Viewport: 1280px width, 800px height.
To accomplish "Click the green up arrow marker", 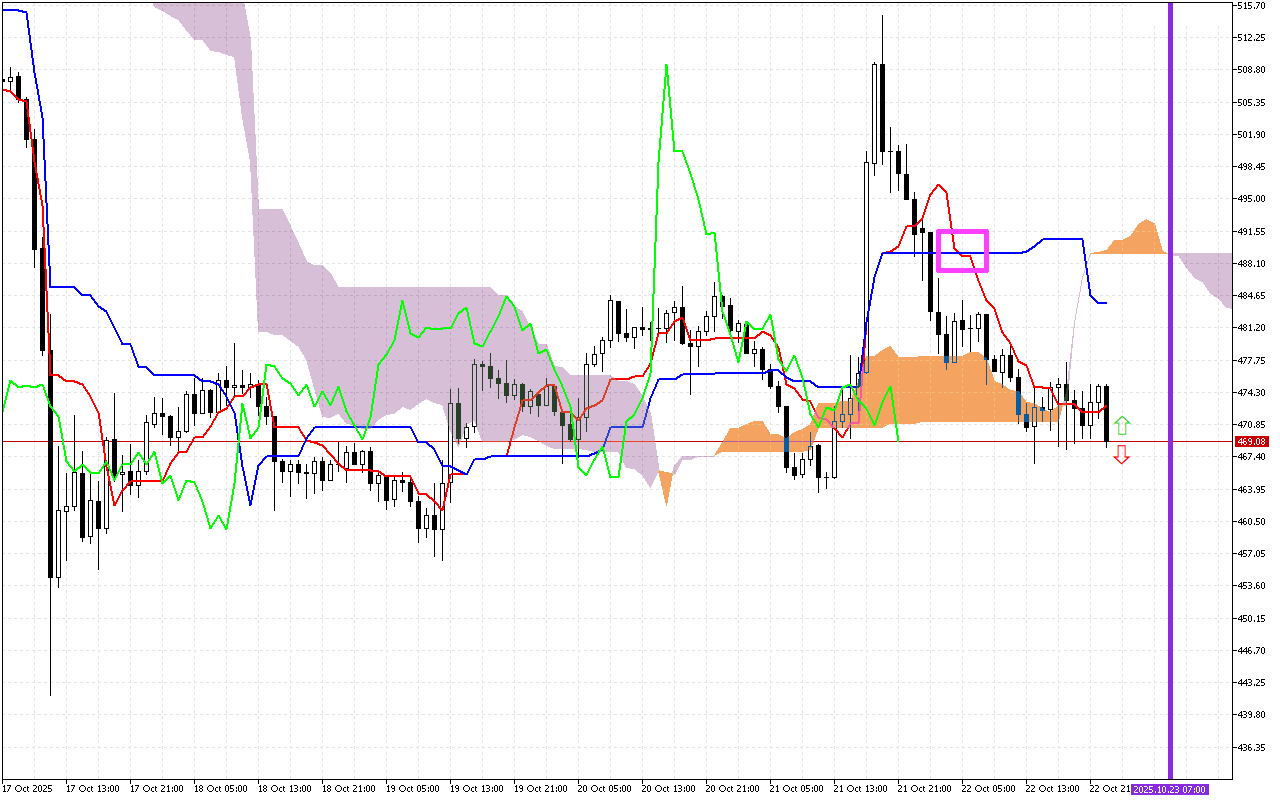I will (1122, 425).
